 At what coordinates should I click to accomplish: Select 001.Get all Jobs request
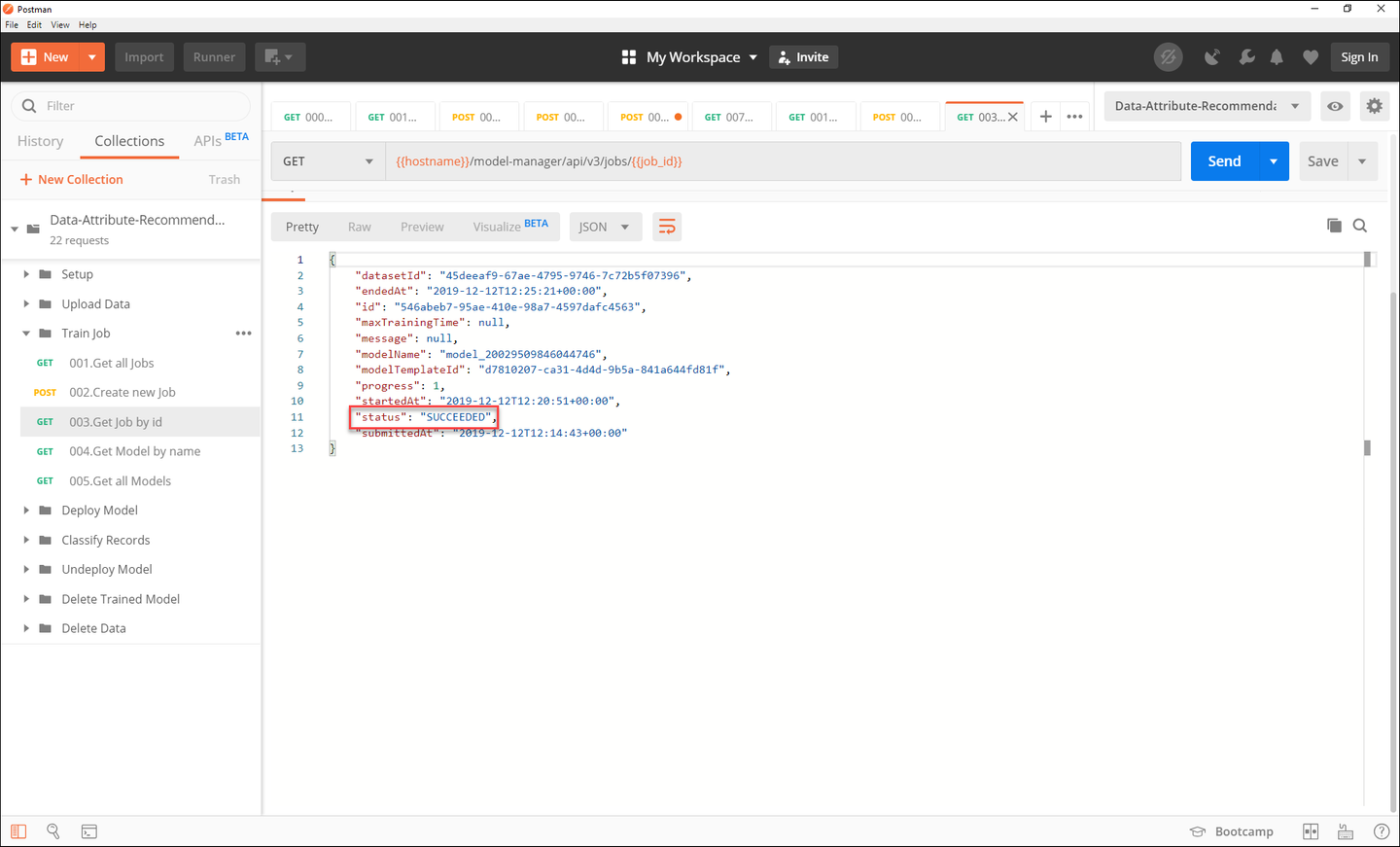(140, 363)
